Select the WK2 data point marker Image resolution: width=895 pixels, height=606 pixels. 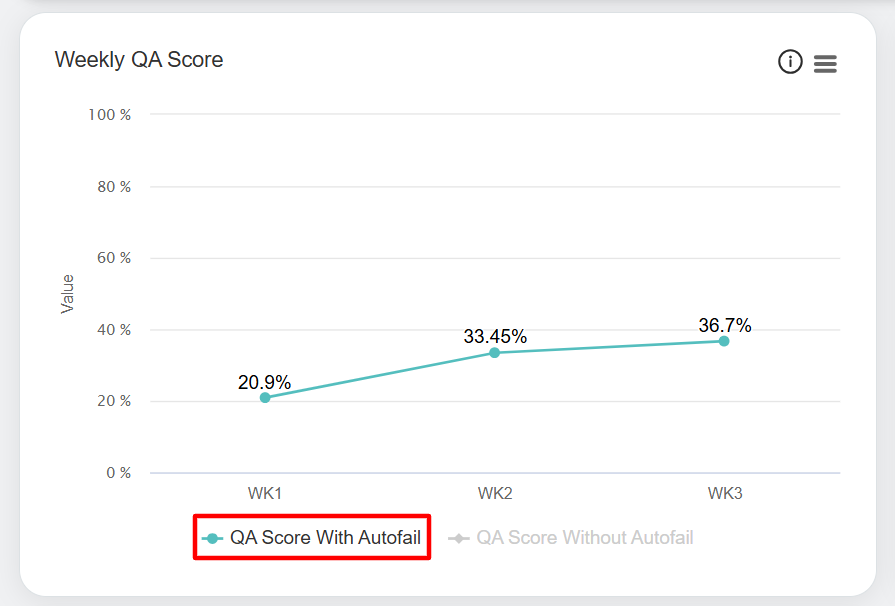pos(494,353)
